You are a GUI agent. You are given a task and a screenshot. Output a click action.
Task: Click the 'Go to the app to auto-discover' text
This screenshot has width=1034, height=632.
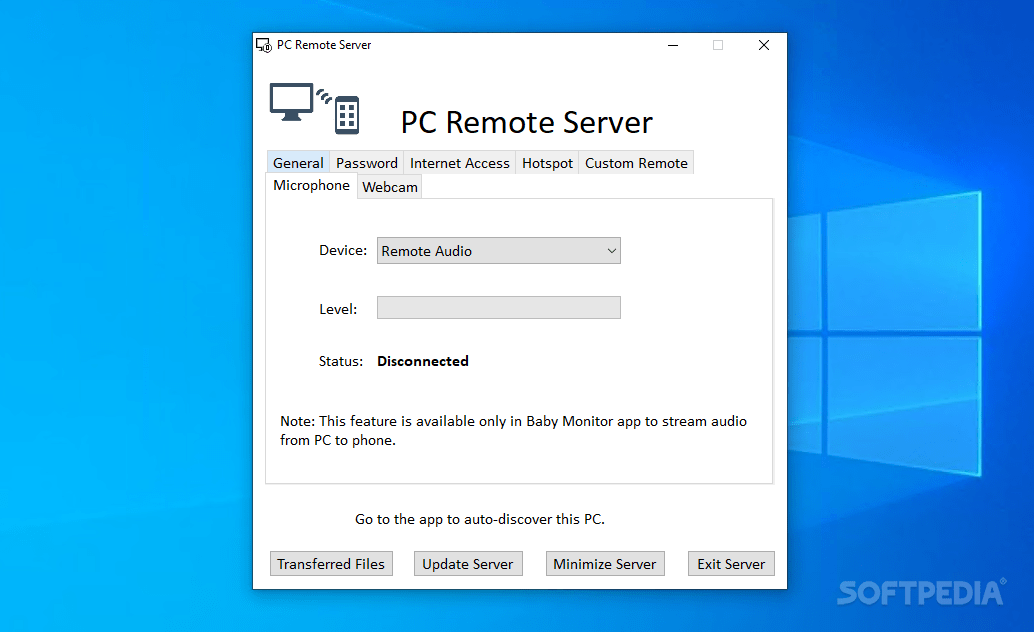(479, 519)
